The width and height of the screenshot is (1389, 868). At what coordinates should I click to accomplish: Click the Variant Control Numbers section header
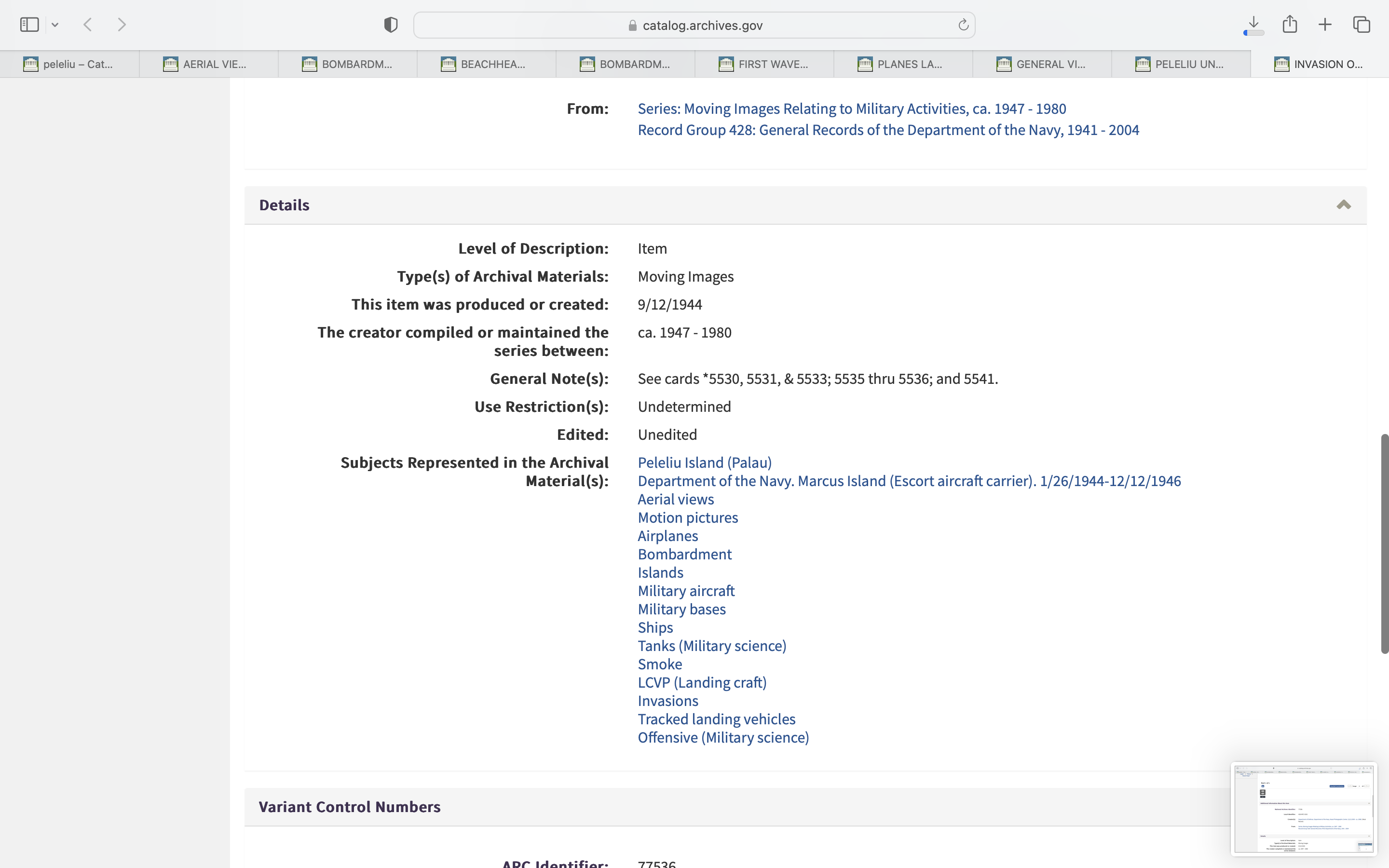click(350, 807)
